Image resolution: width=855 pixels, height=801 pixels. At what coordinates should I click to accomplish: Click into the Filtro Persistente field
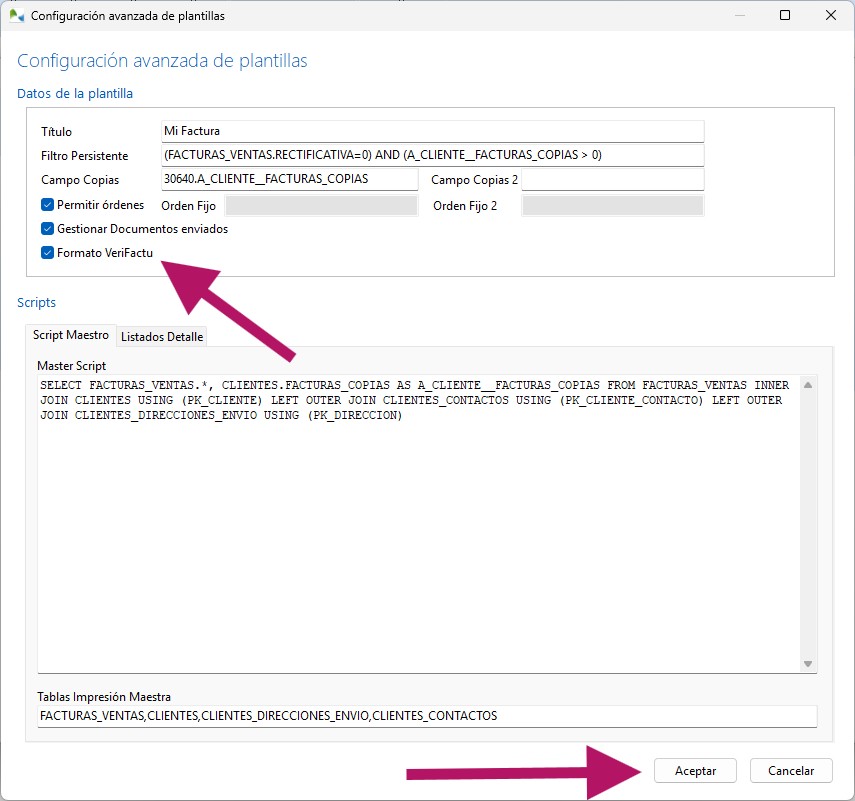pos(432,155)
